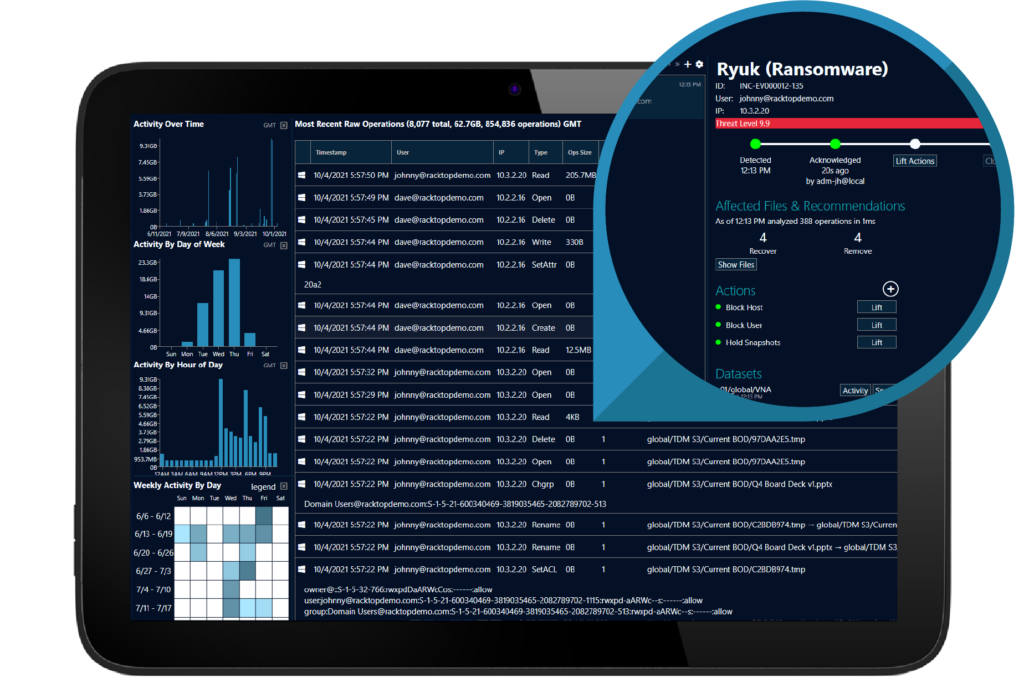The width and height of the screenshot is (1024, 677).
Task: Click the Recover count of 4
Action: click(763, 238)
